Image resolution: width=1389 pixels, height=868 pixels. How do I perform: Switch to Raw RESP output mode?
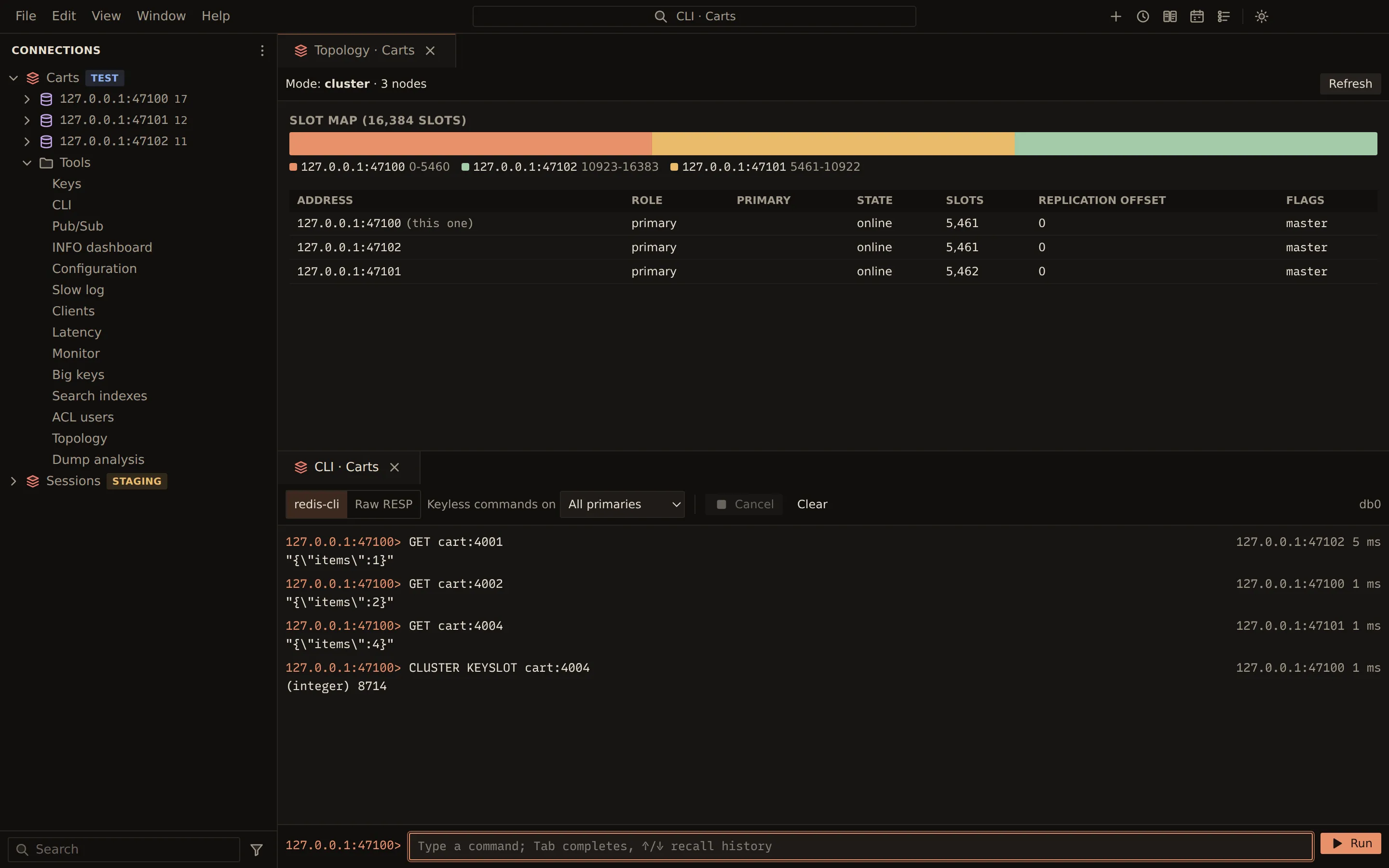(383, 504)
